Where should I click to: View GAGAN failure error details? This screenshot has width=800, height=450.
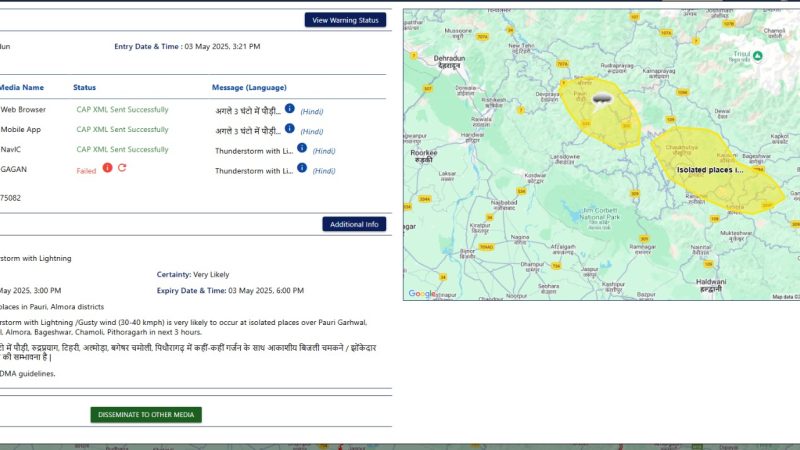click(107, 168)
